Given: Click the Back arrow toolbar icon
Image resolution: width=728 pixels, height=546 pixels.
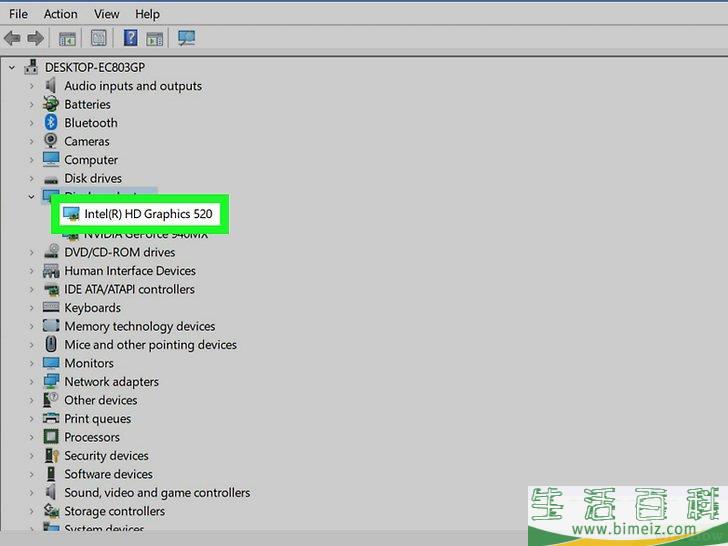Looking at the screenshot, I should tap(12, 39).
